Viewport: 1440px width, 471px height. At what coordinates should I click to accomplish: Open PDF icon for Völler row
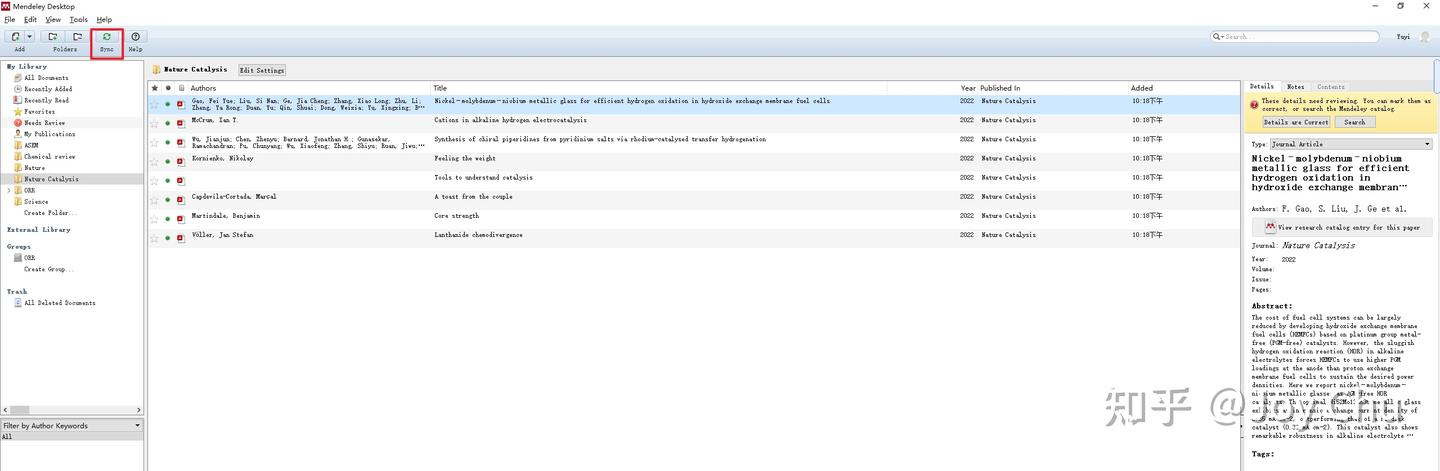(x=181, y=238)
